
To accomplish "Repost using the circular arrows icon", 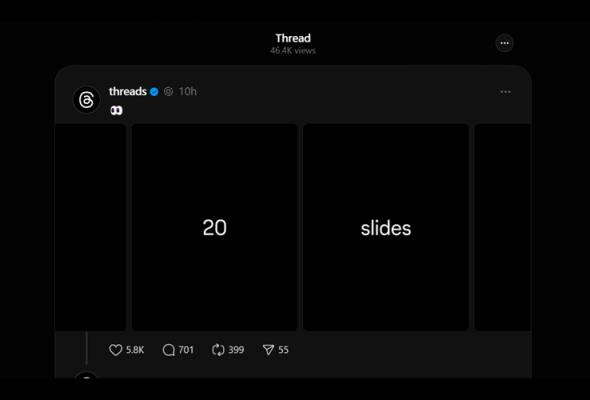I will pos(218,350).
